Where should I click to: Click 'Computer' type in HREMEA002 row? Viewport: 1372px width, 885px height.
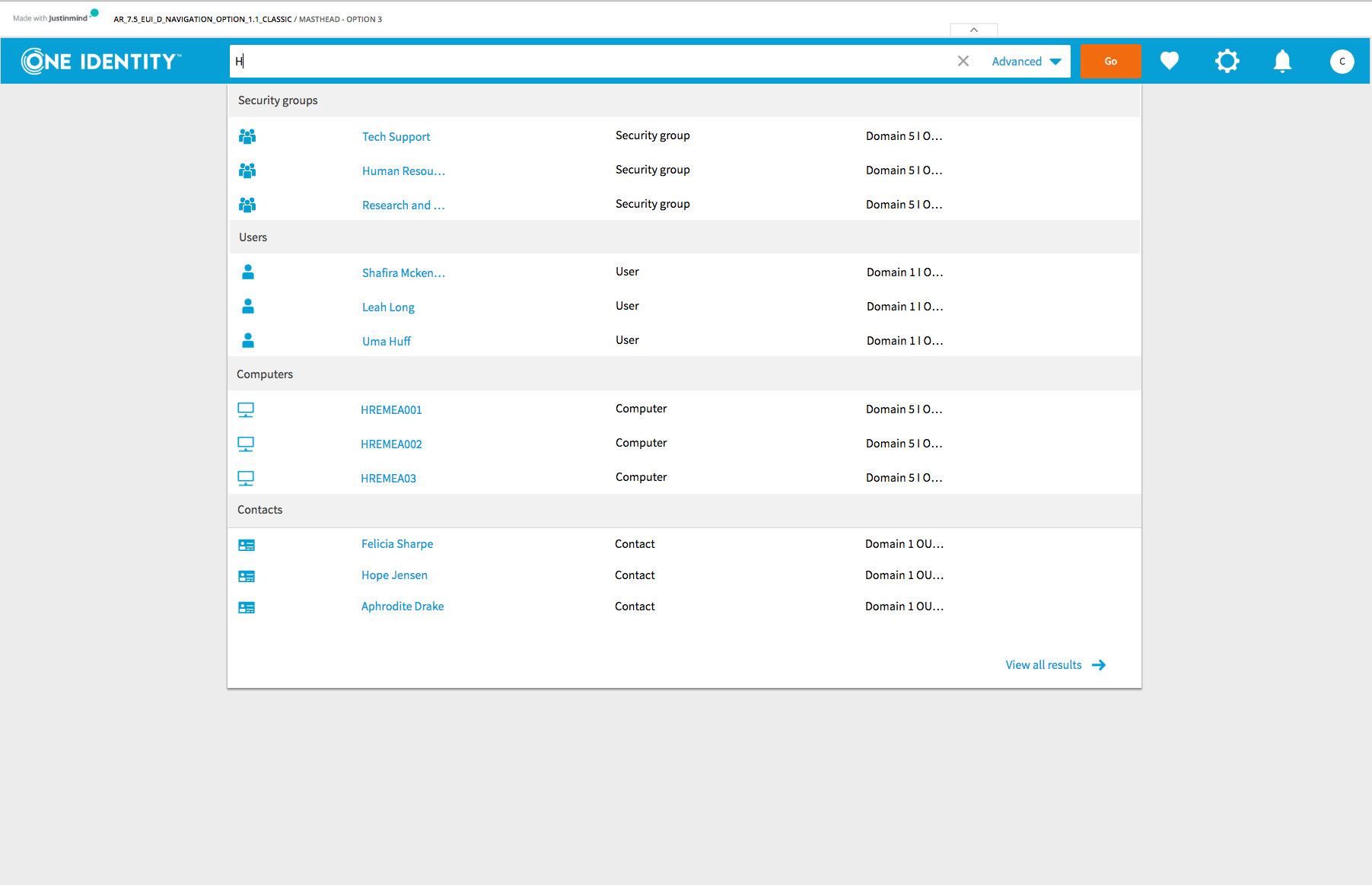pyautogui.click(x=641, y=443)
